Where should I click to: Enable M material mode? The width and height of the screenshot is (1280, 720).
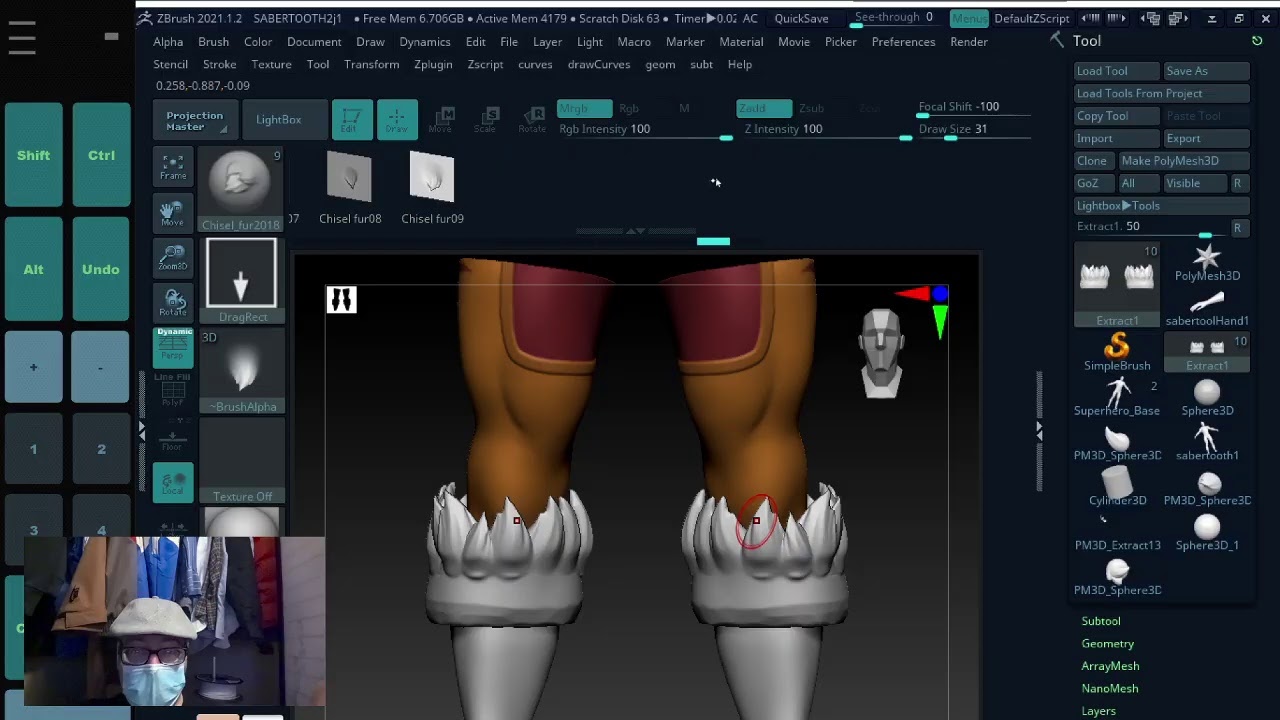click(684, 108)
